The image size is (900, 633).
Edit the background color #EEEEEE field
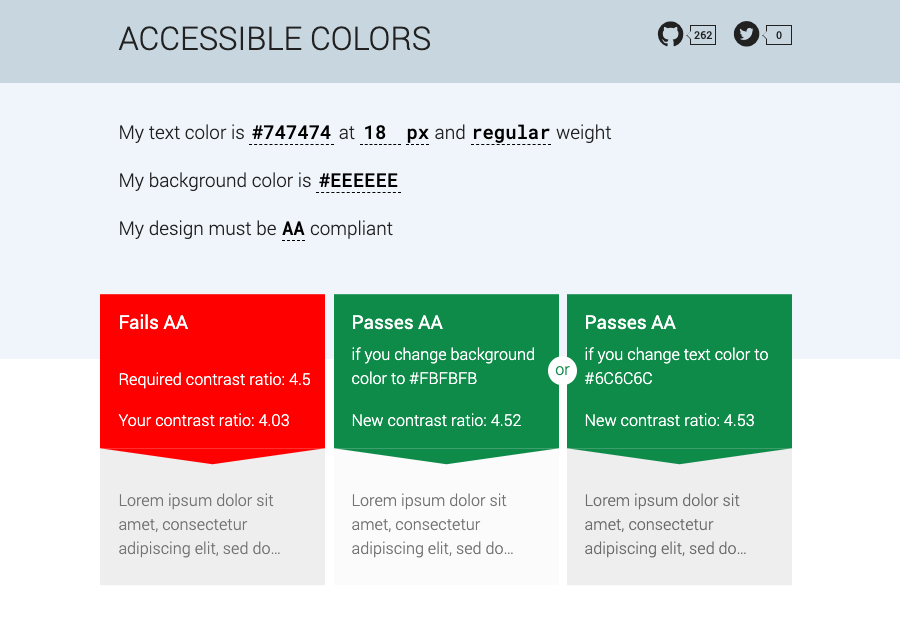(358, 181)
